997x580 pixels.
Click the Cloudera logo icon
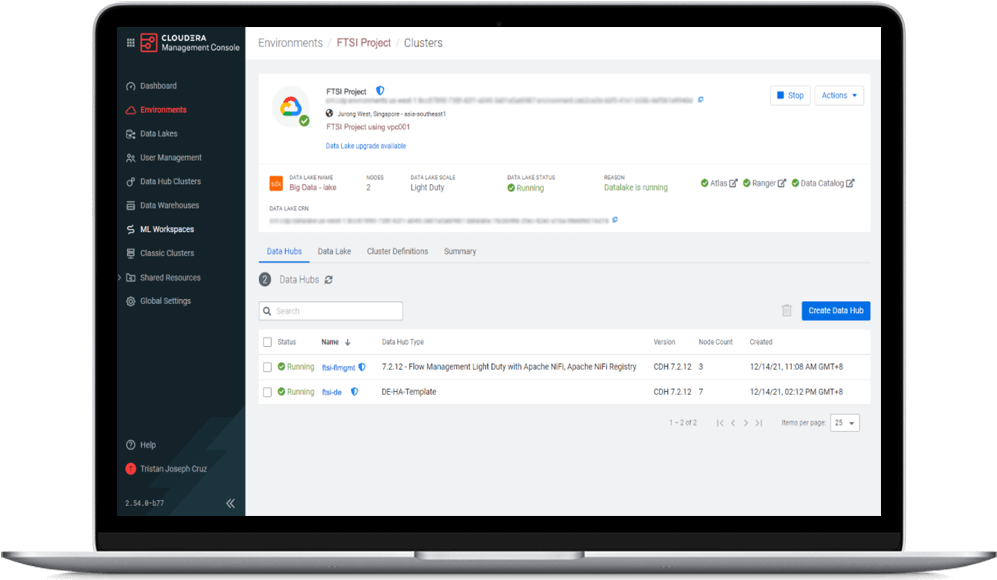pyautogui.click(x=149, y=43)
